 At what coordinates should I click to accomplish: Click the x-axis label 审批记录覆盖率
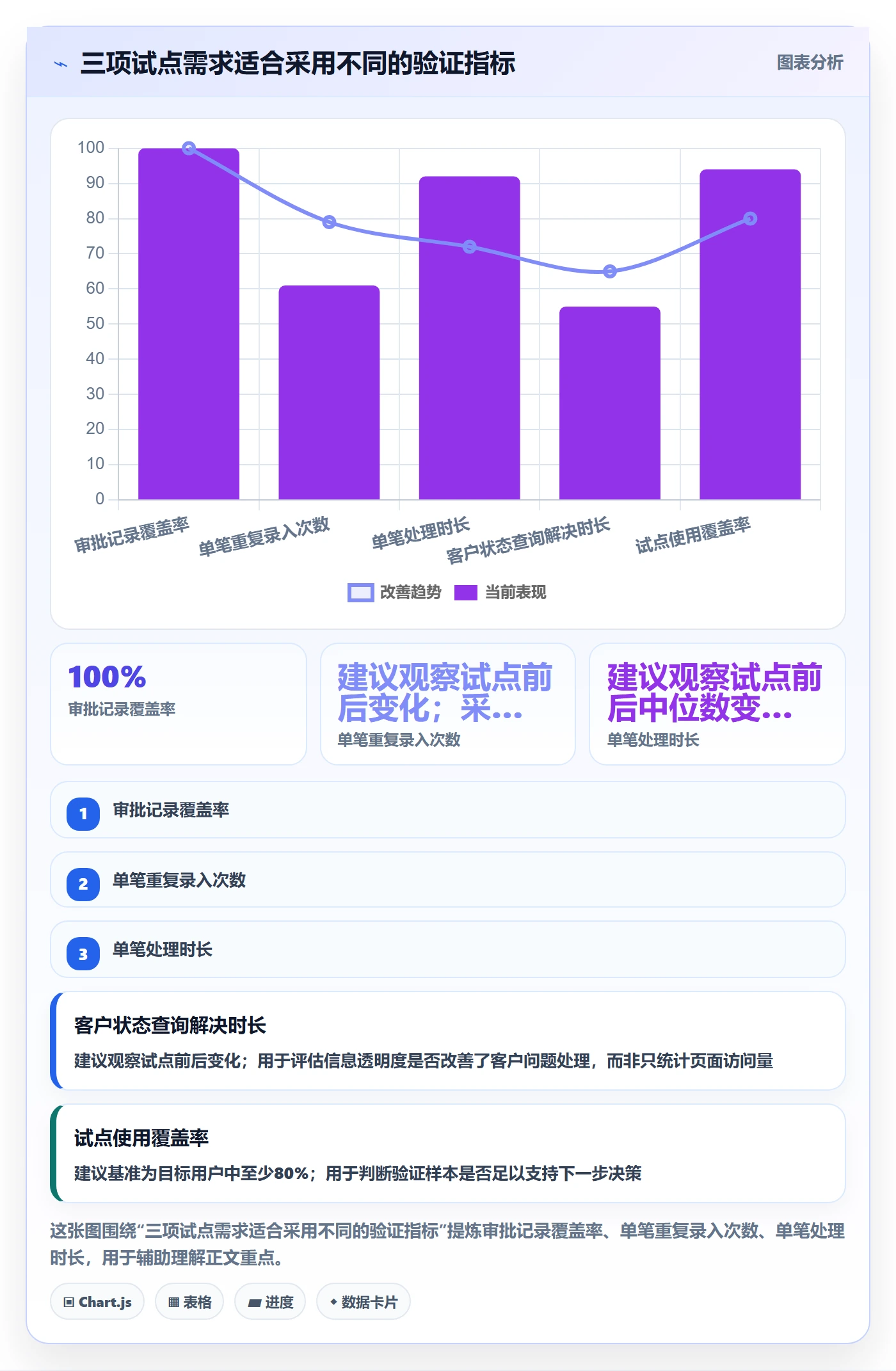pos(132,535)
